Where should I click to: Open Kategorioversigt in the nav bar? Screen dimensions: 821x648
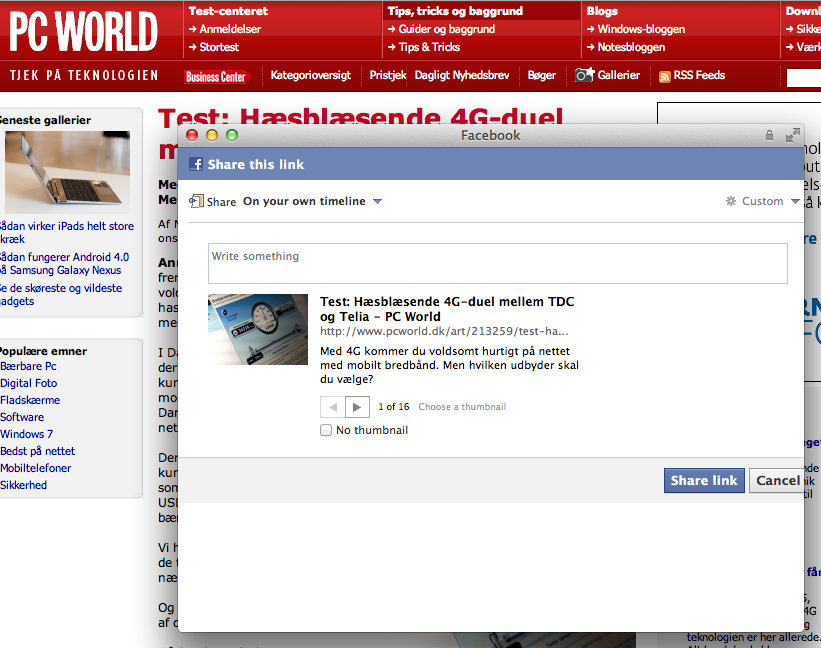(x=310, y=75)
